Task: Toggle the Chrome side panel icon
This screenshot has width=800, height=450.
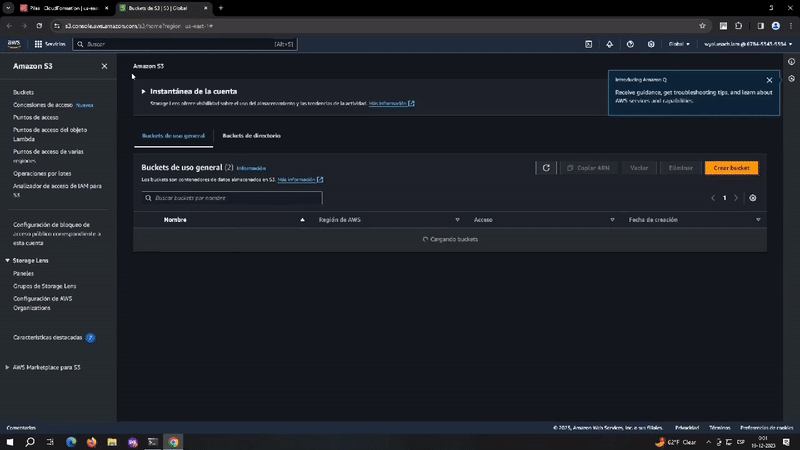Action: [760, 26]
